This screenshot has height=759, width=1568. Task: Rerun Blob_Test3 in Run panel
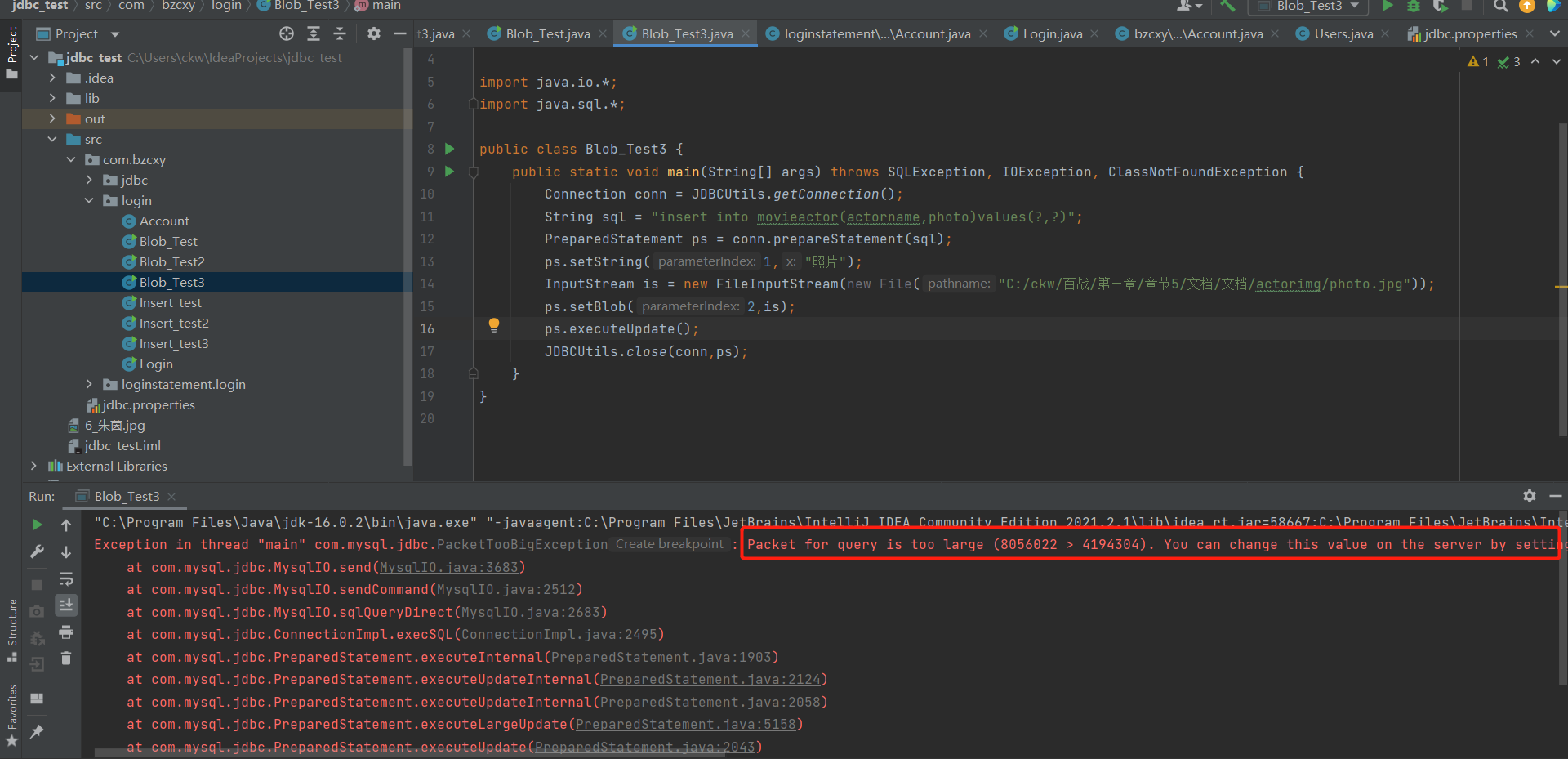[x=37, y=525]
